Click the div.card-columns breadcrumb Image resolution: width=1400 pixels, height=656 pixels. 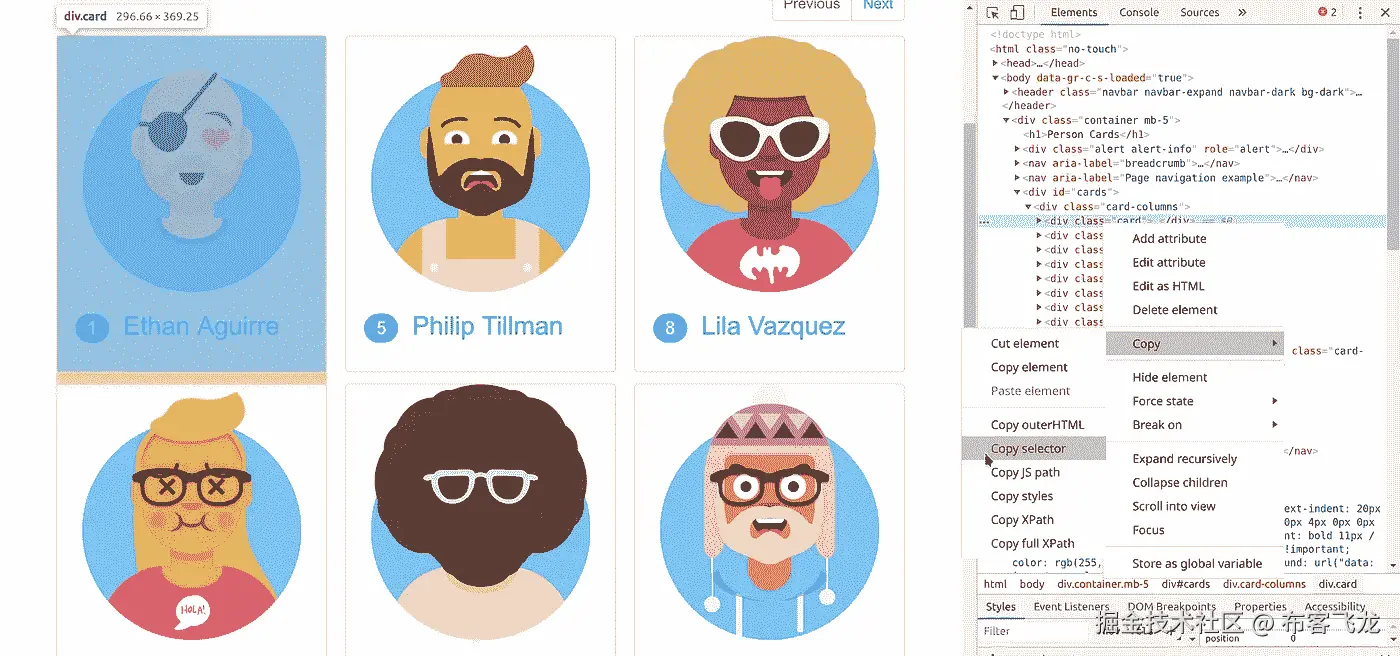[x=1264, y=584]
